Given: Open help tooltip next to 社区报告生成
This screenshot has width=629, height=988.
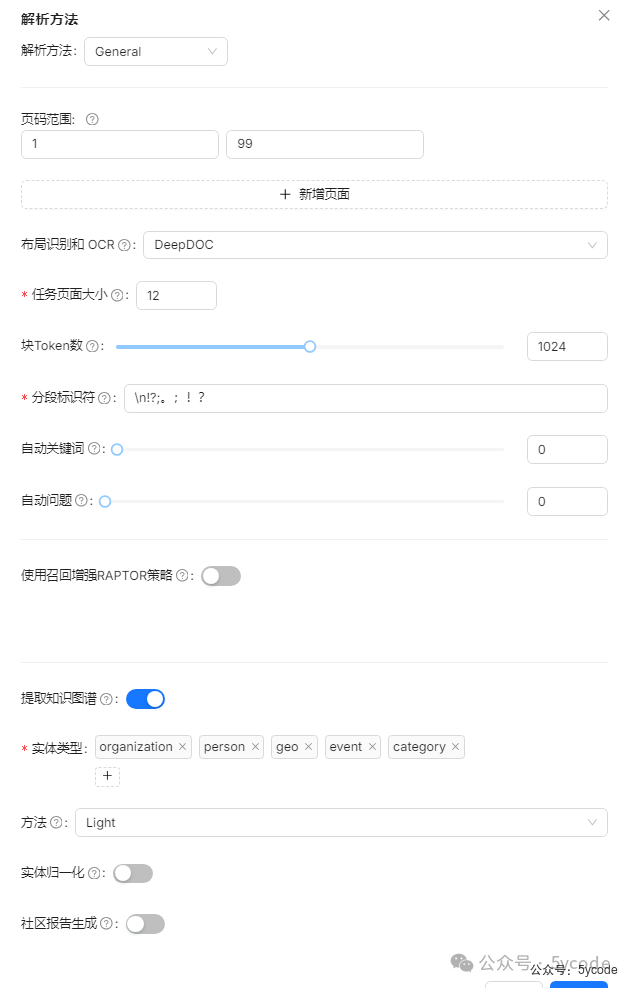Looking at the screenshot, I should tap(107, 923).
